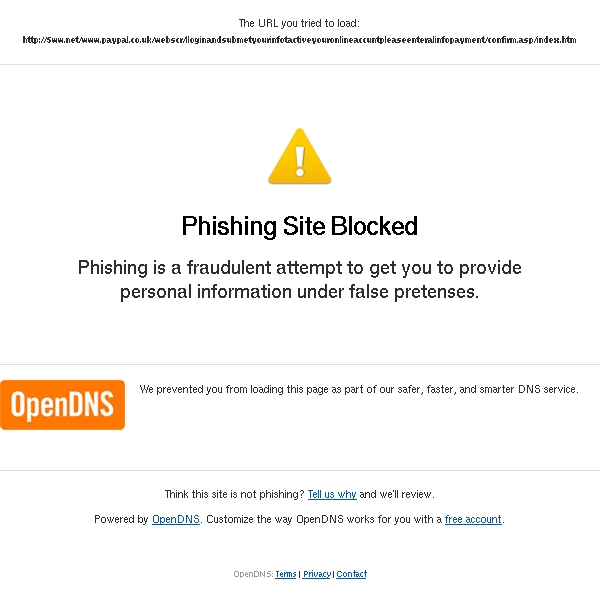Viewport: 600px width, 598px height.
Task: Click the grey 'OpenDNS:' footer label
Action: pos(253,574)
